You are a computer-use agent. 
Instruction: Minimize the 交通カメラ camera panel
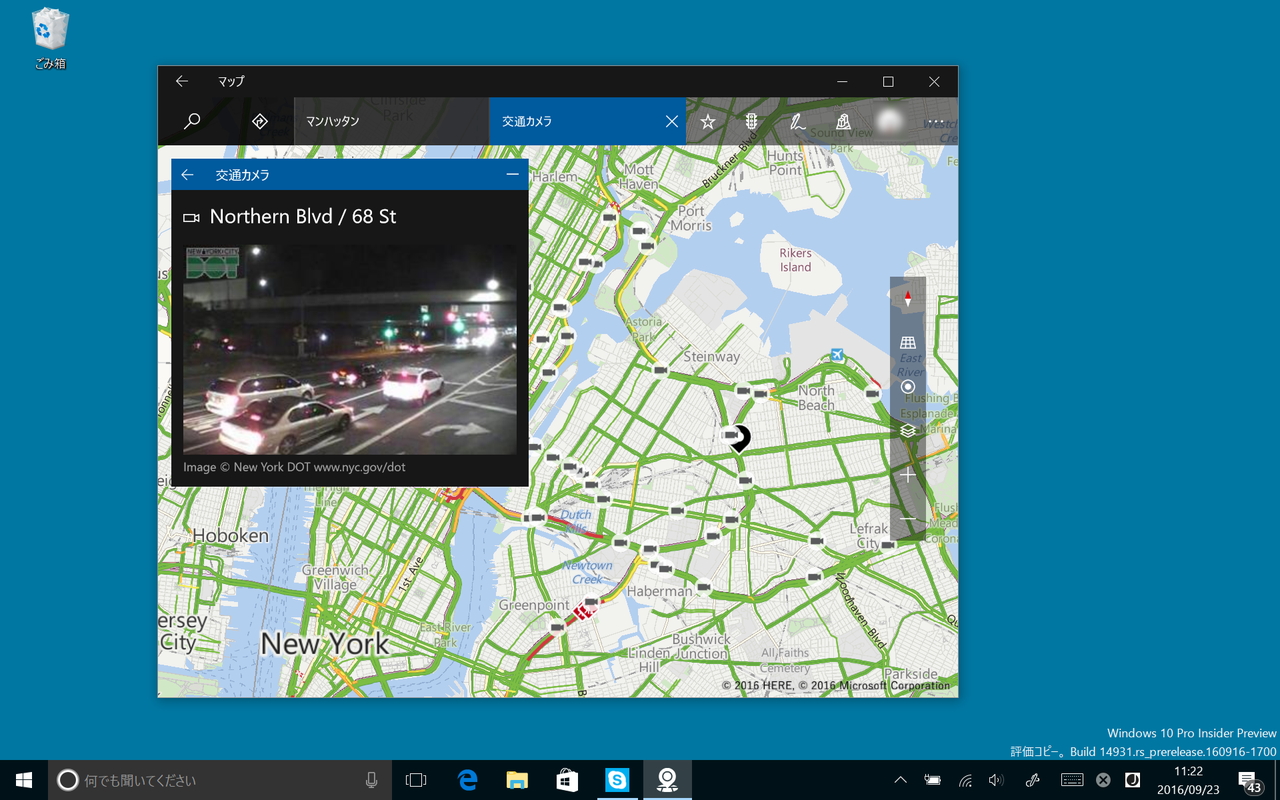click(513, 175)
